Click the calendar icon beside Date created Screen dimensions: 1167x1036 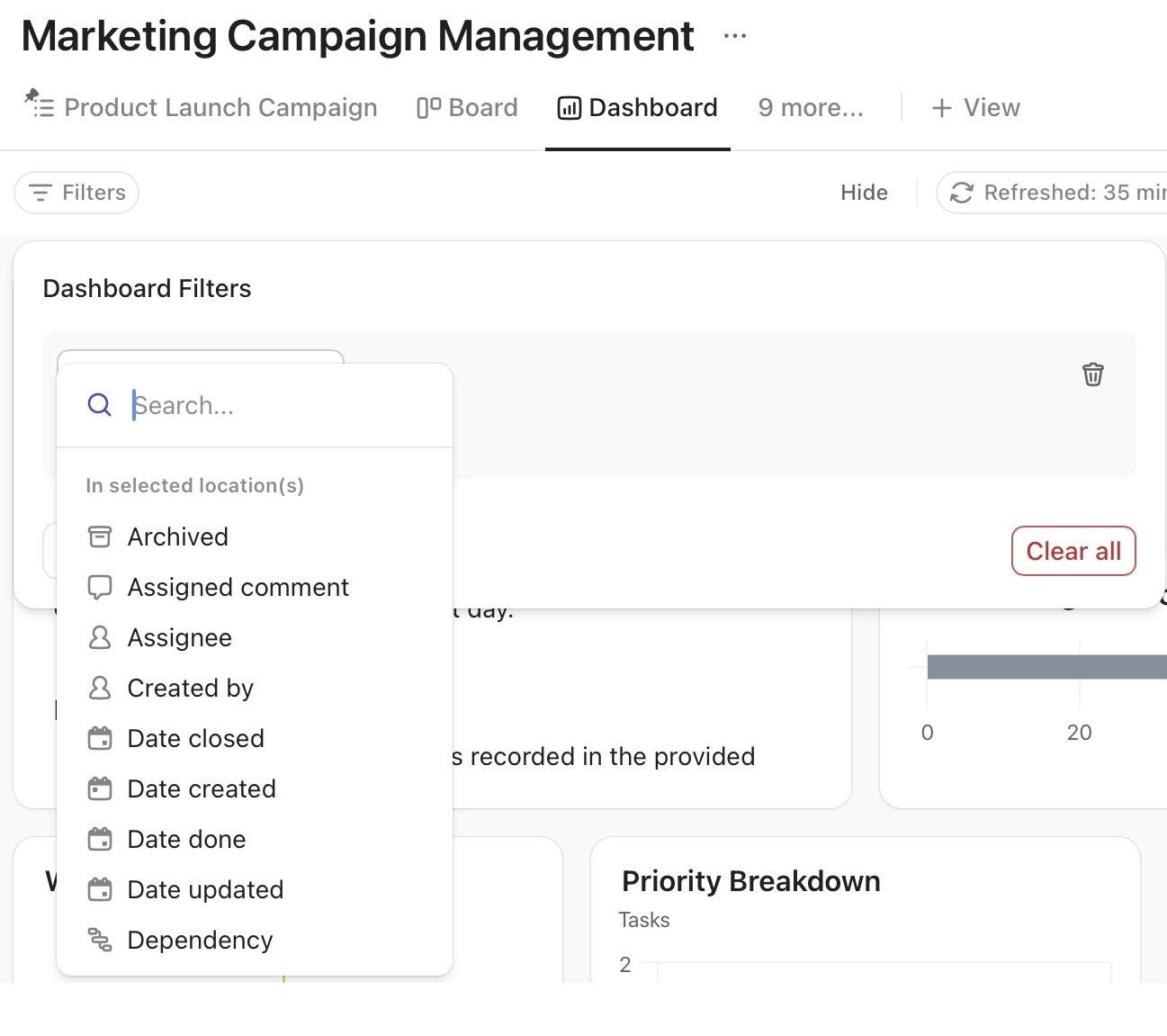(x=101, y=788)
